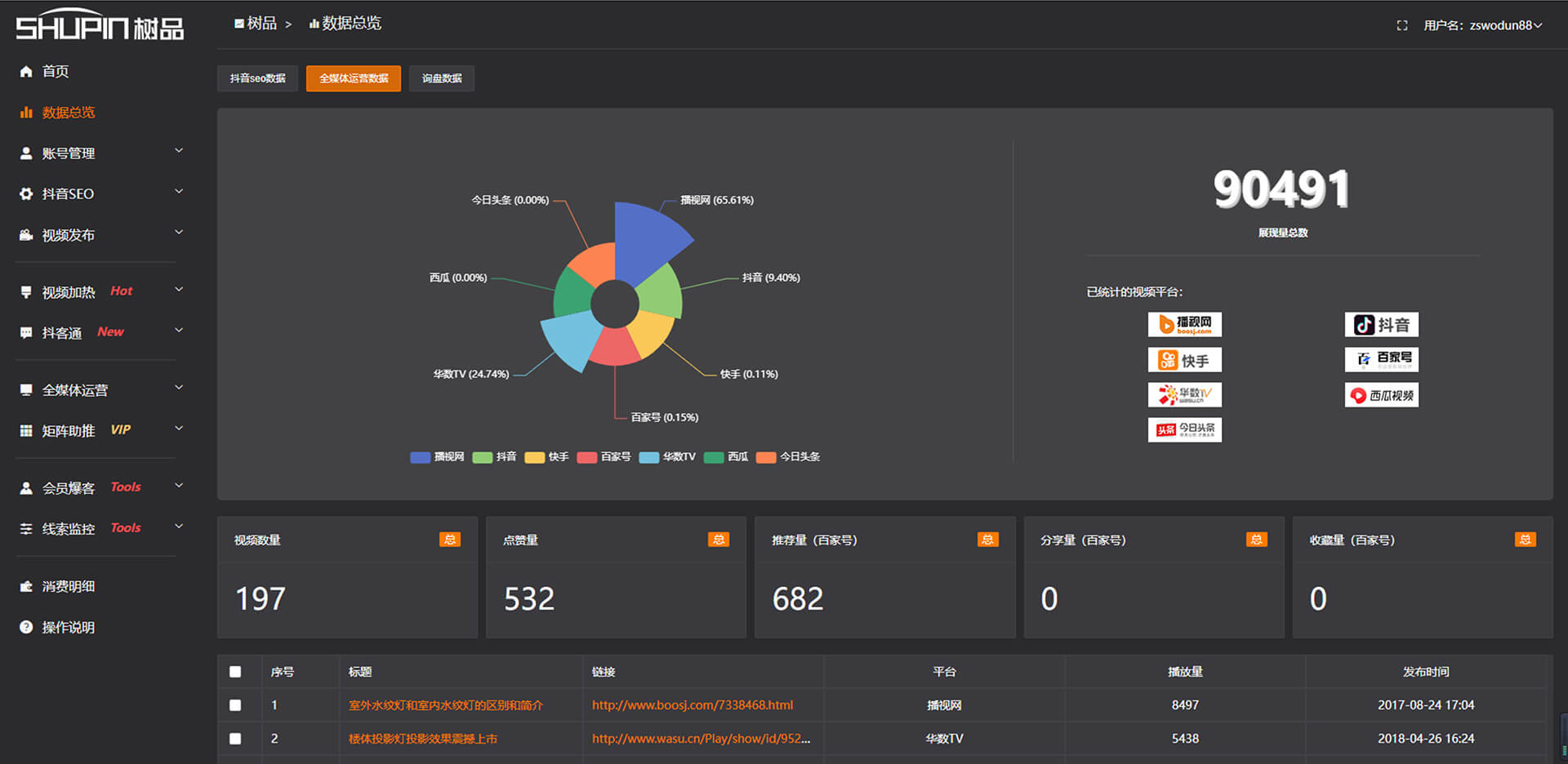Expand the 抖音SEO sidebar menu chevron
Viewport: 1568px width, 764px height.
click(x=179, y=193)
